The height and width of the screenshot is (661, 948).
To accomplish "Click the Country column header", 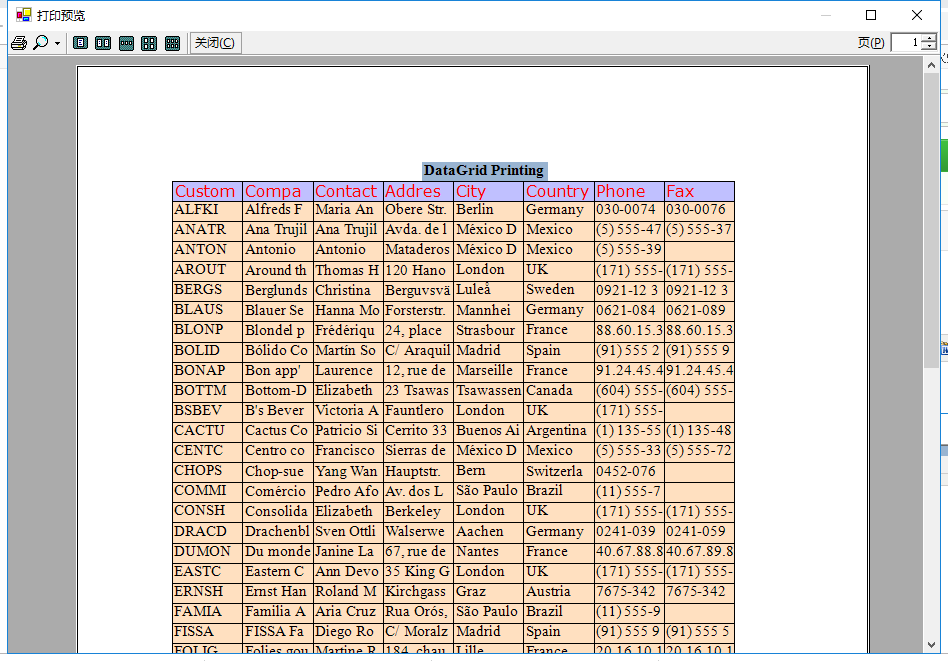I will [558, 192].
